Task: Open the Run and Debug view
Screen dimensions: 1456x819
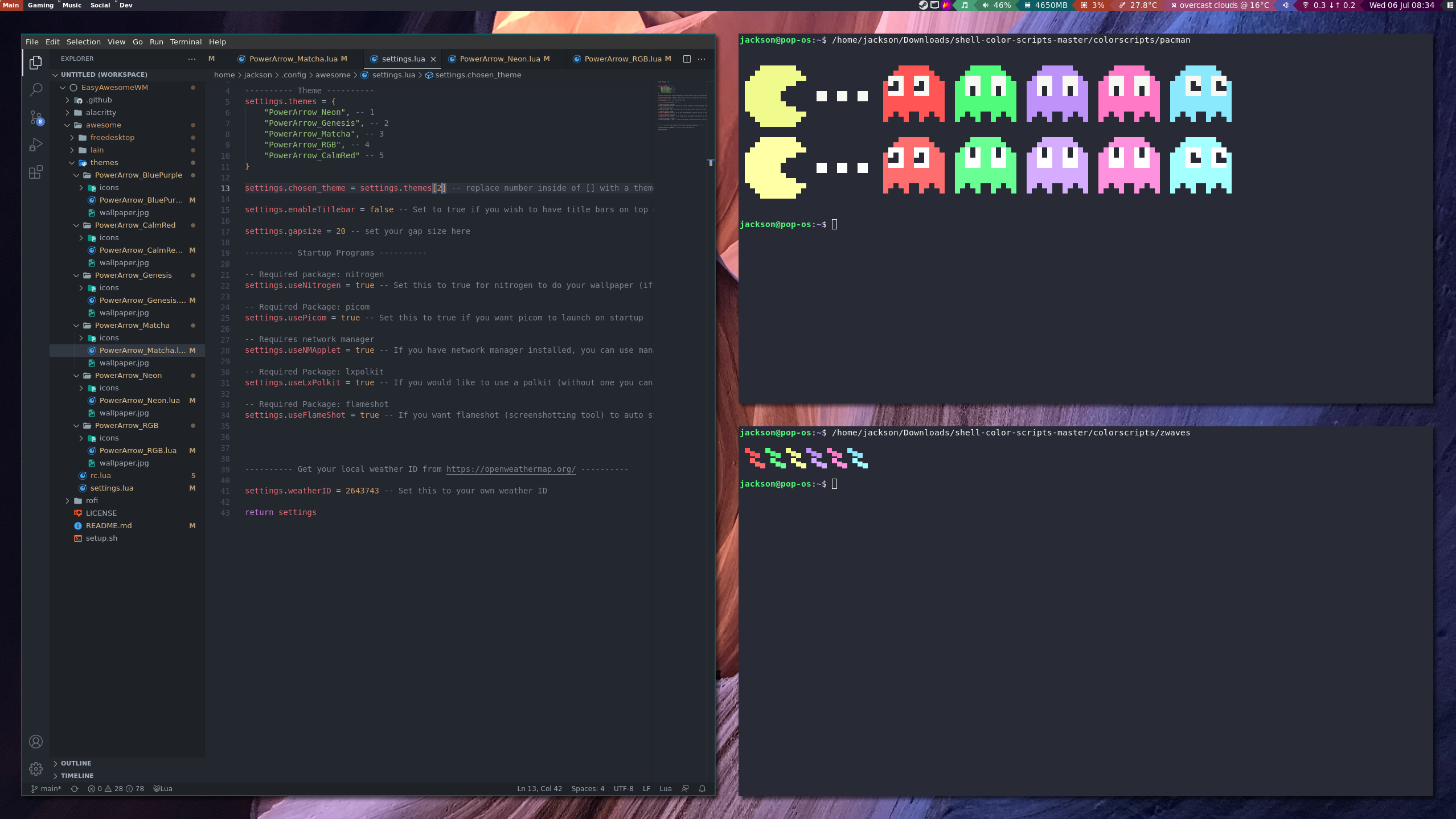Action: tap(36, 145)
